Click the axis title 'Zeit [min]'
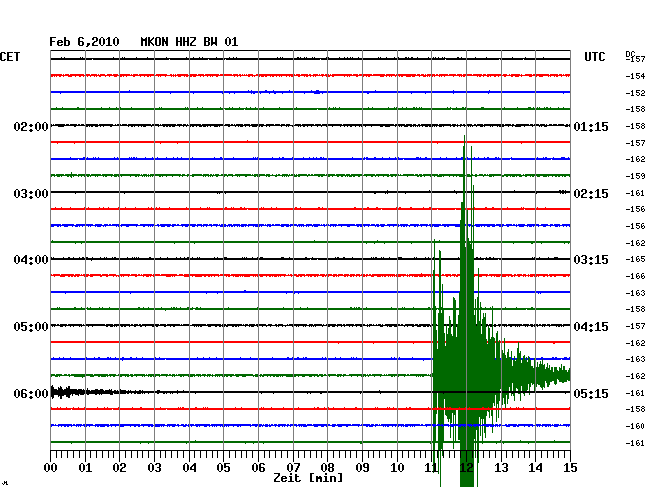Screen dimensions: 650x494 click(308, 478)
